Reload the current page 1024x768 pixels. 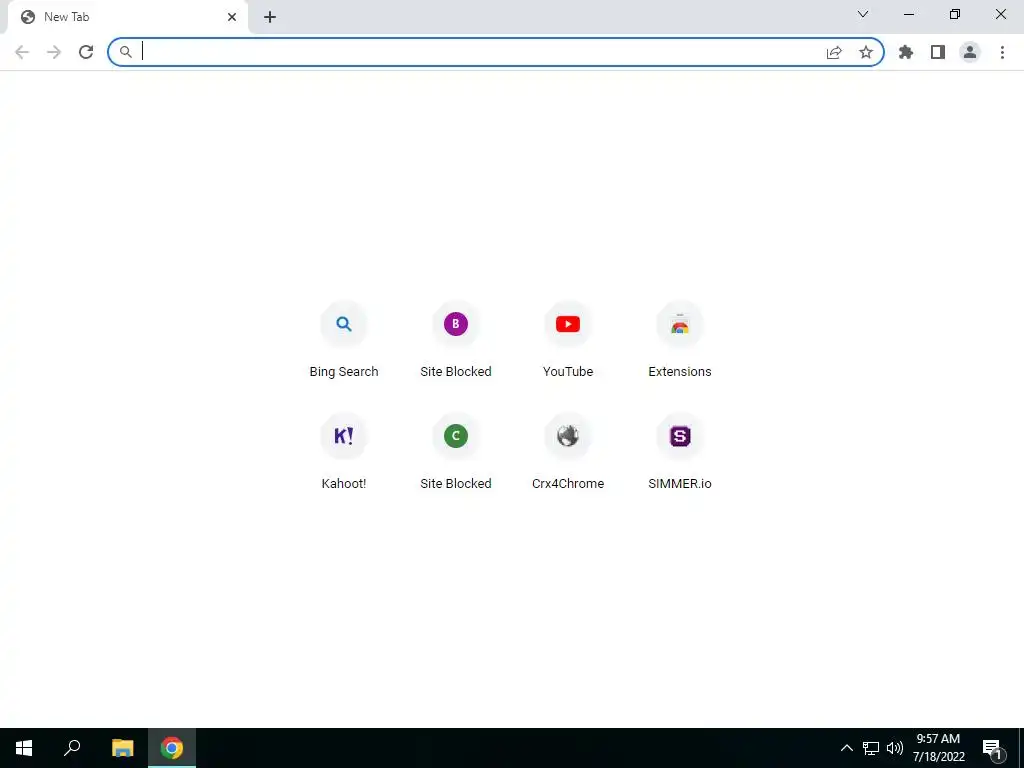click(86, 52)
